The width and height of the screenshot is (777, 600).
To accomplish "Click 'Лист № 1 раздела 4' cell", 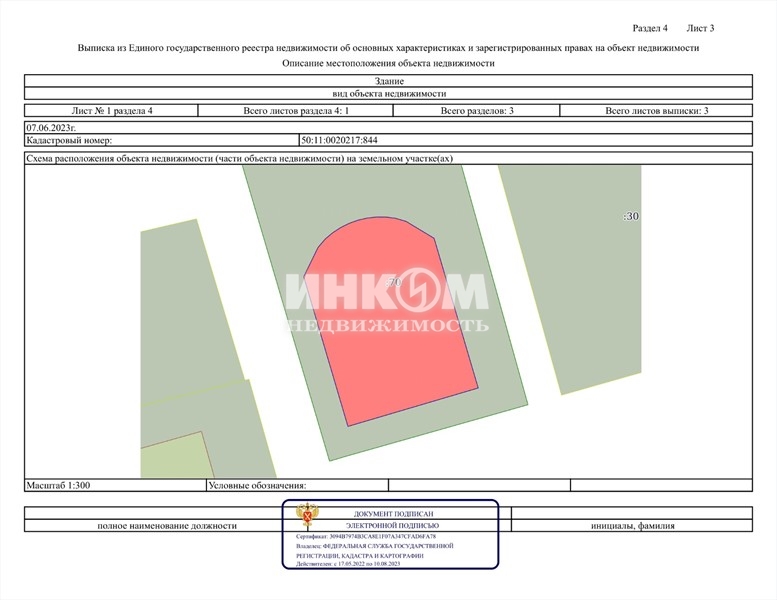I will (111, 110).
